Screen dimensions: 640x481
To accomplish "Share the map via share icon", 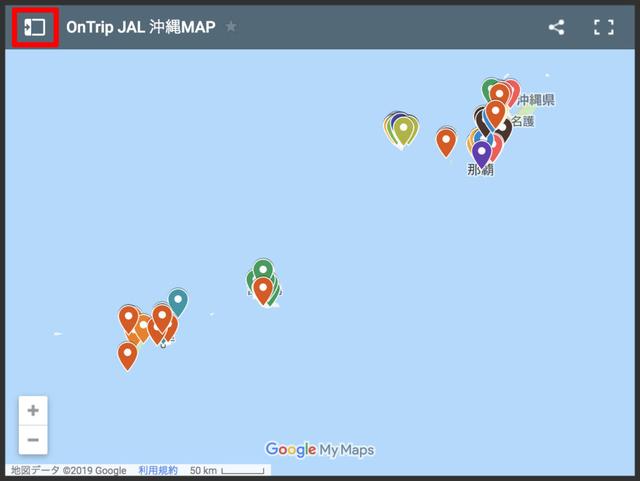I will pos(556,27).
